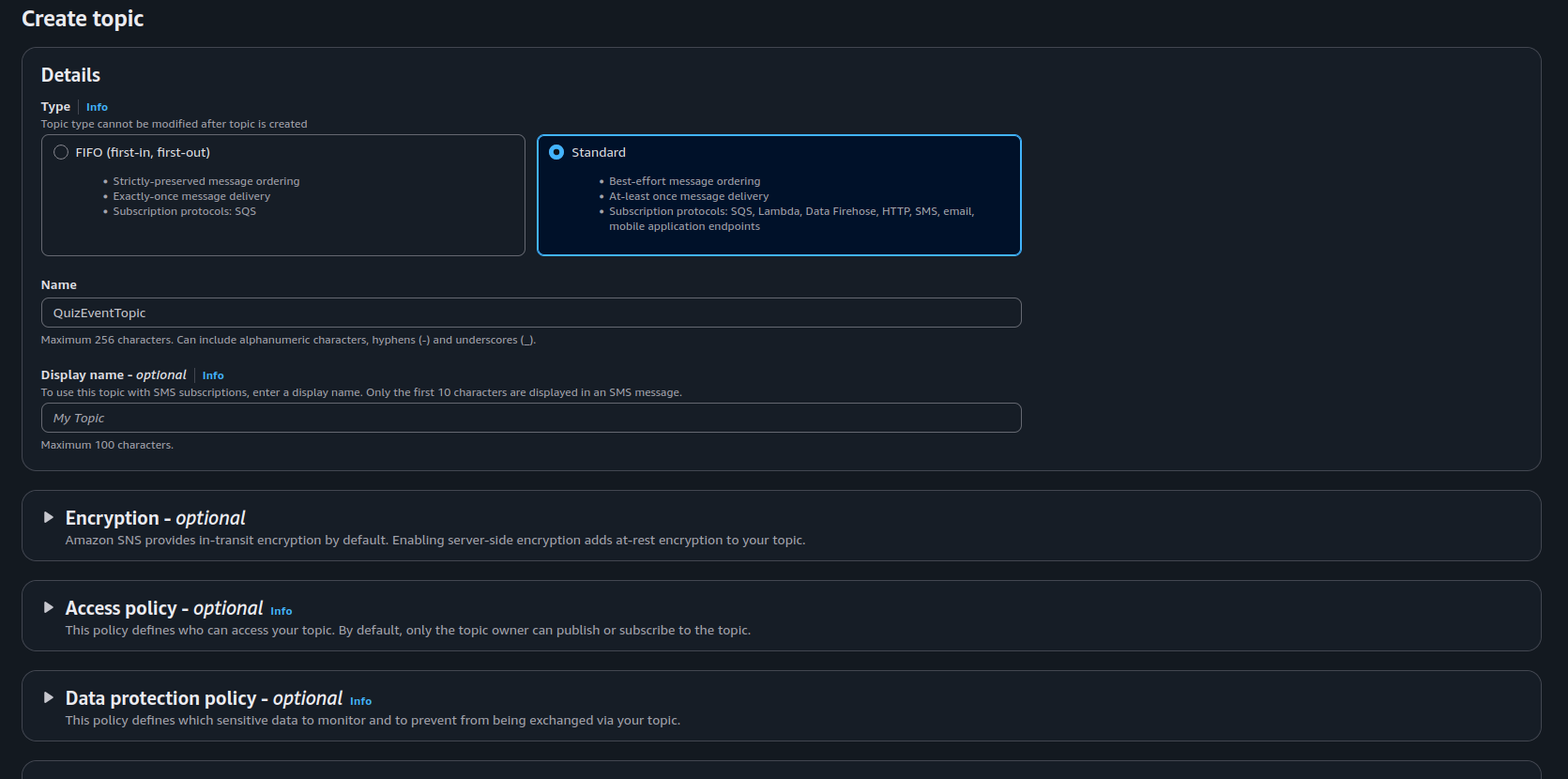Select the FIFO topic type radio button
The image size is (1568, 779).
pos(61,152)
